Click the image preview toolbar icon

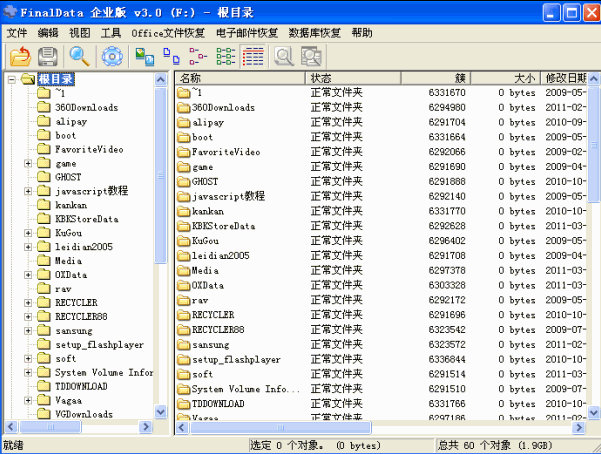click(145, 57)
